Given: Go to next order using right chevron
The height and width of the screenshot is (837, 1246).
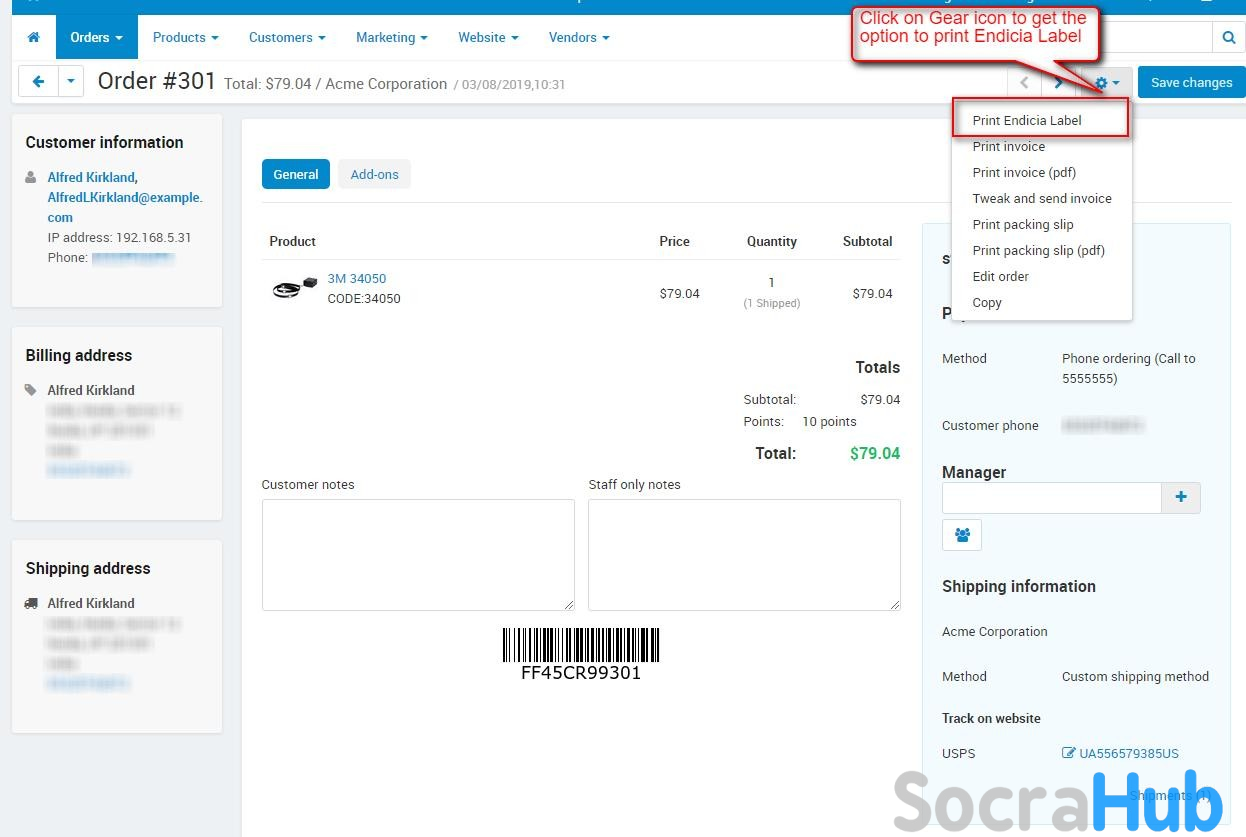Looking at the screenshot, I should [x=1059, y=83].
